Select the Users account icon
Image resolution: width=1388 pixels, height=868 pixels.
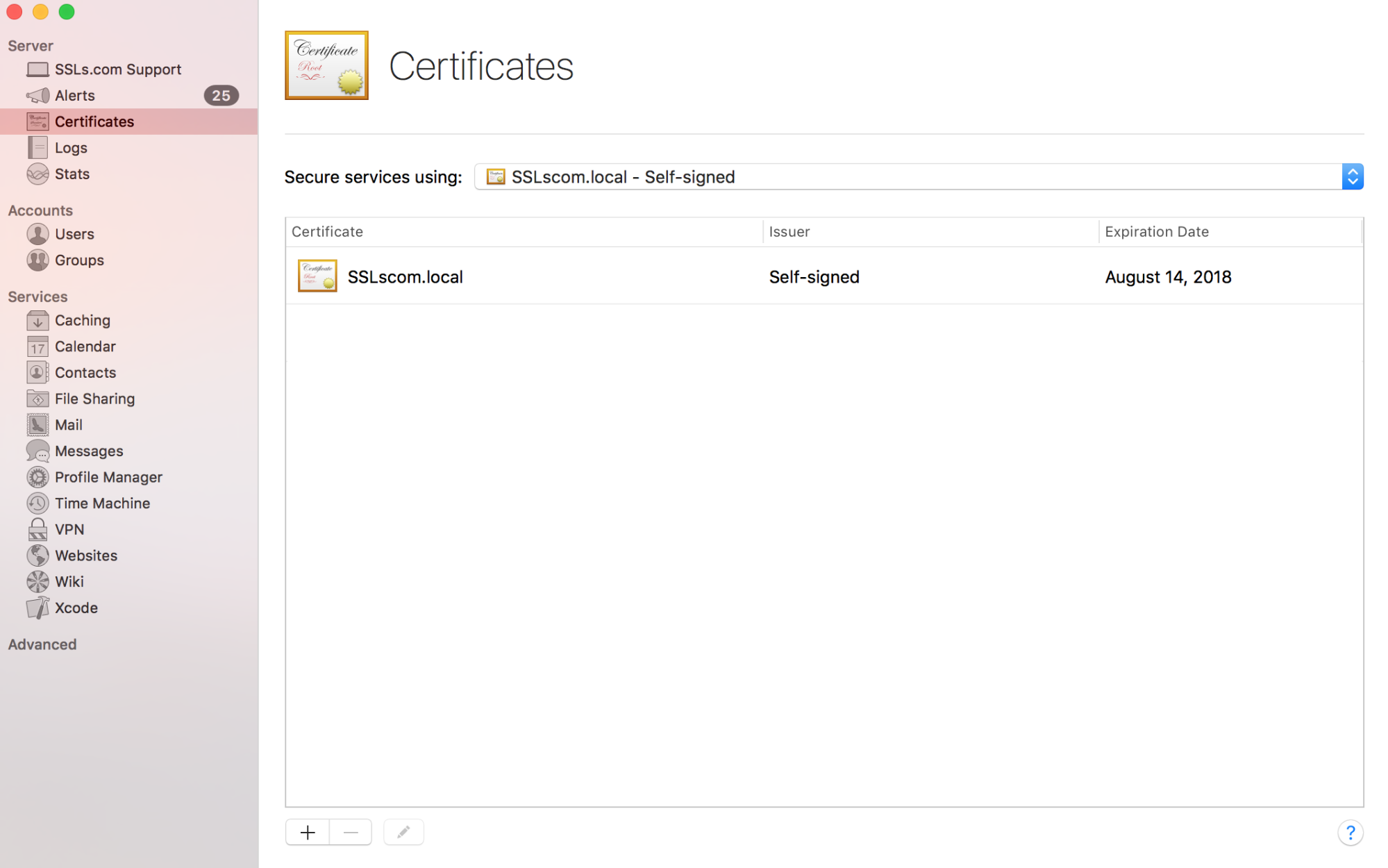tap(37, 234)
